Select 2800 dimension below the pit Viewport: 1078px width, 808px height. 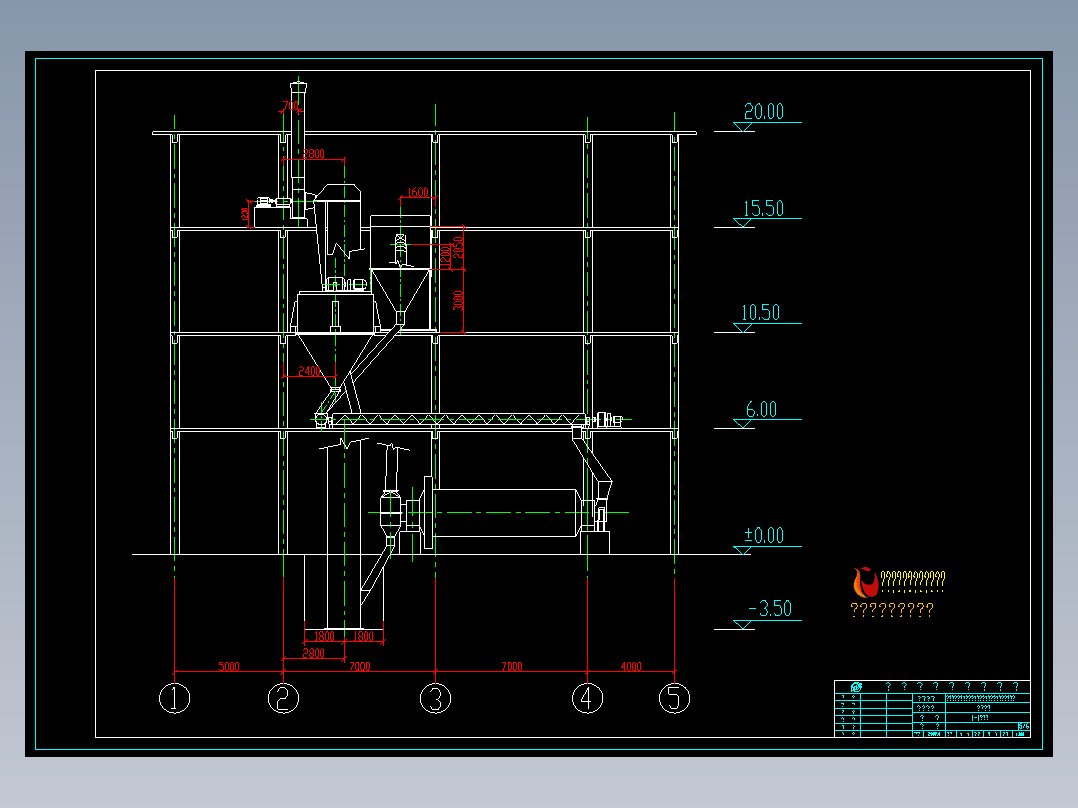click(x=314, y=653)
